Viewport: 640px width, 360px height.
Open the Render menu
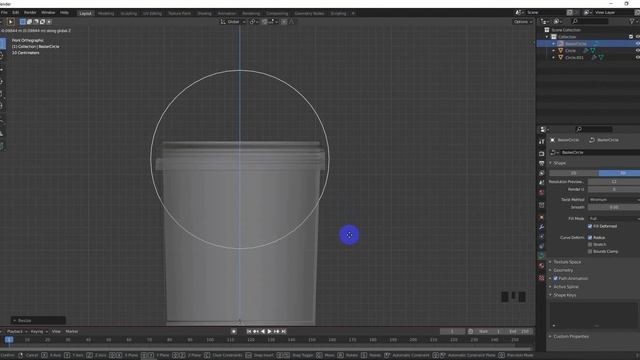tap(30, 13)
